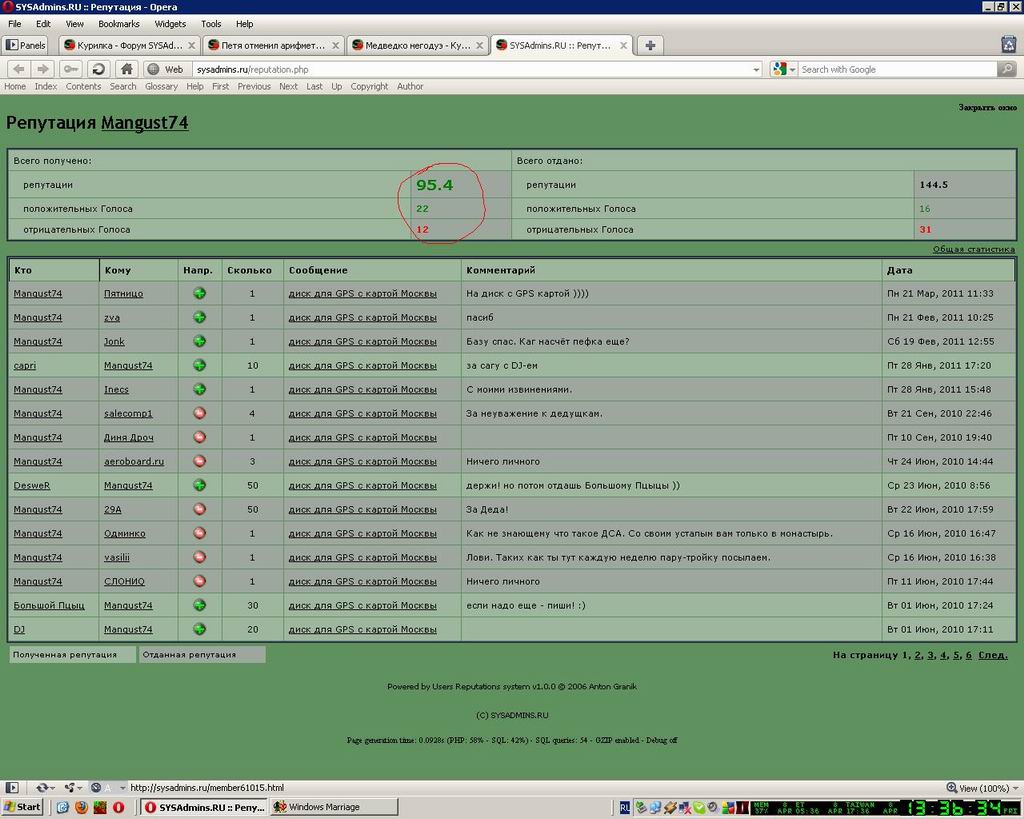This screenshot has height=819, width=1024.
Task: Open the Bookmarks menu
Action: tap(119, 24)
